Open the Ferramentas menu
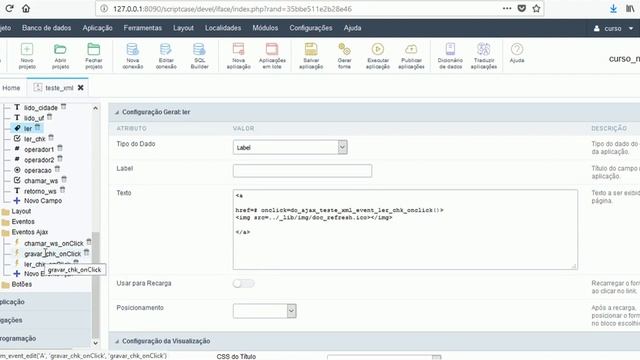 pos(142,28)
